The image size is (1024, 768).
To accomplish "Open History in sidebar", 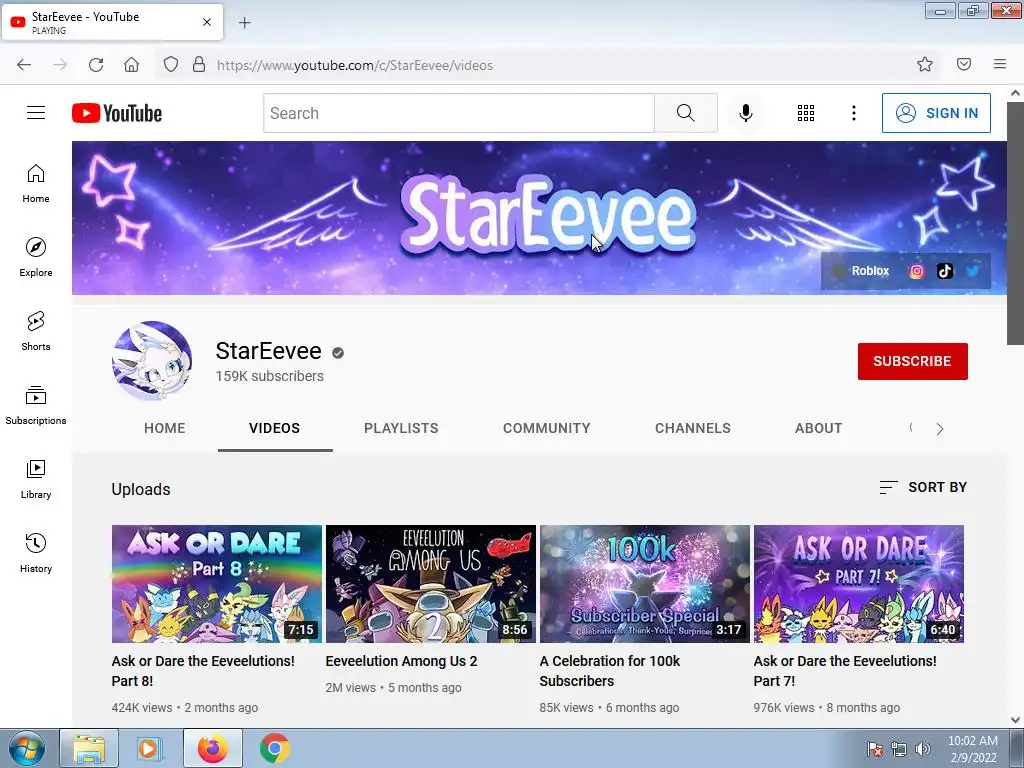I will point(36,553).
